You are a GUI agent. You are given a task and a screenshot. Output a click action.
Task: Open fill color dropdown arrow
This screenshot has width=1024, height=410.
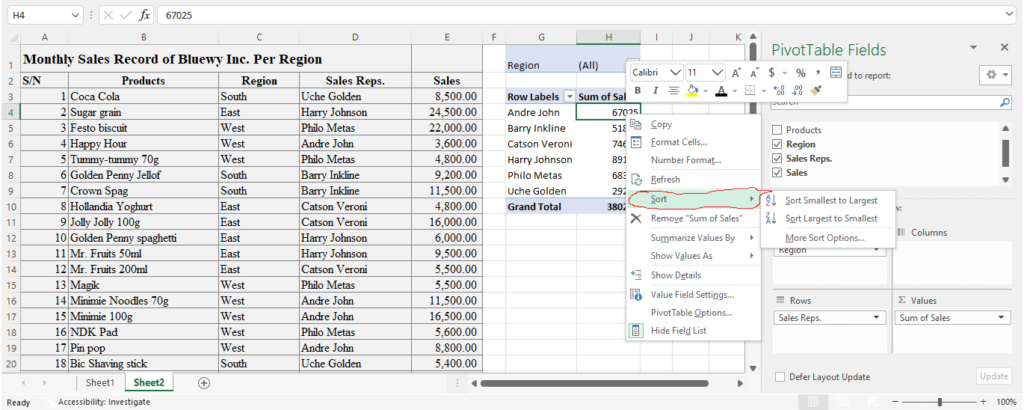pos(705,91)
